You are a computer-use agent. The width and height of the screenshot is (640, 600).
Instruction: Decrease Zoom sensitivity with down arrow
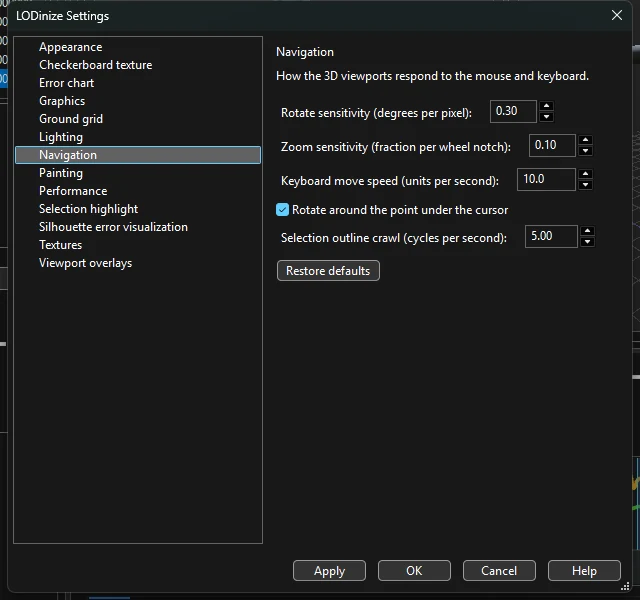[586, 151]
